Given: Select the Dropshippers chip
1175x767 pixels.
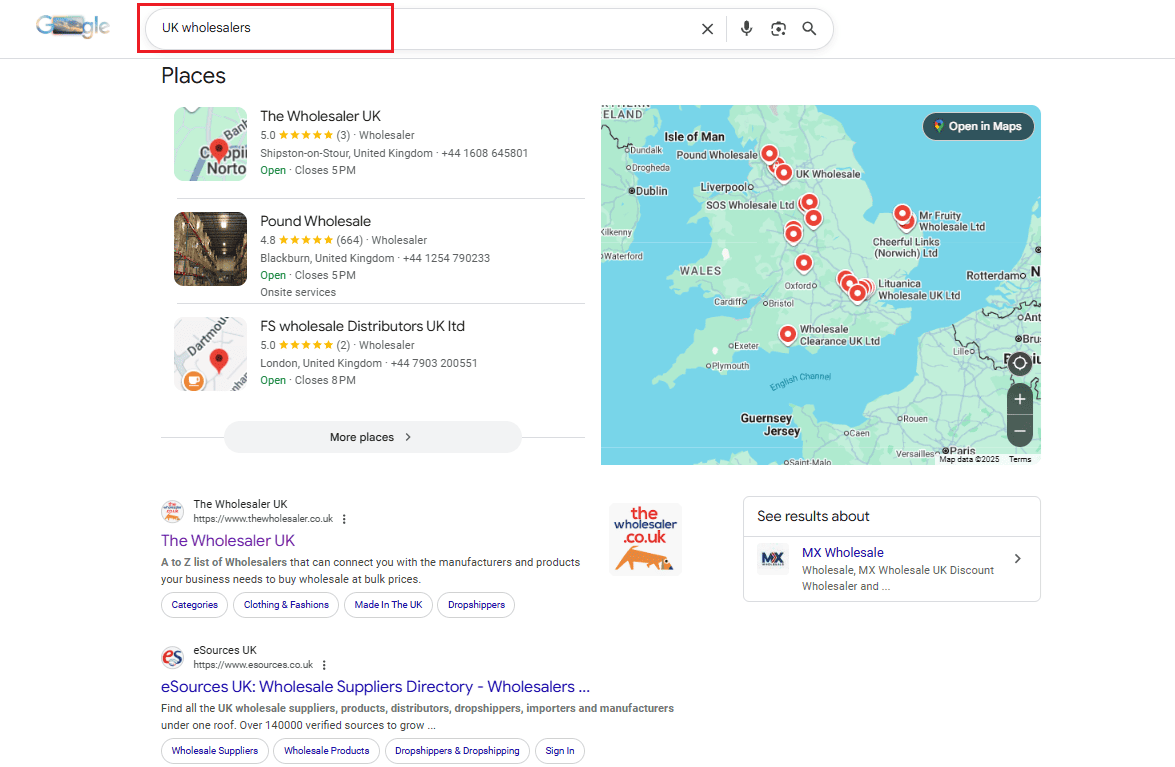Looking at the screenshot, I should tap(476, 605).
